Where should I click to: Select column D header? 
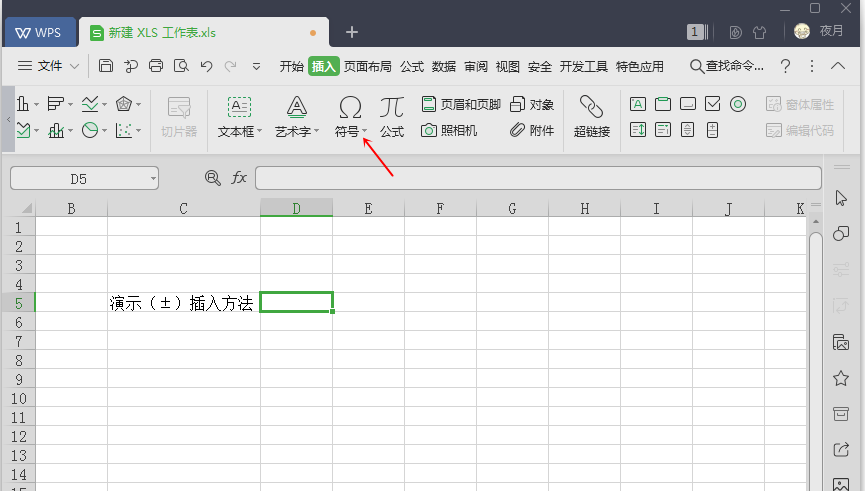coord(296,208)
